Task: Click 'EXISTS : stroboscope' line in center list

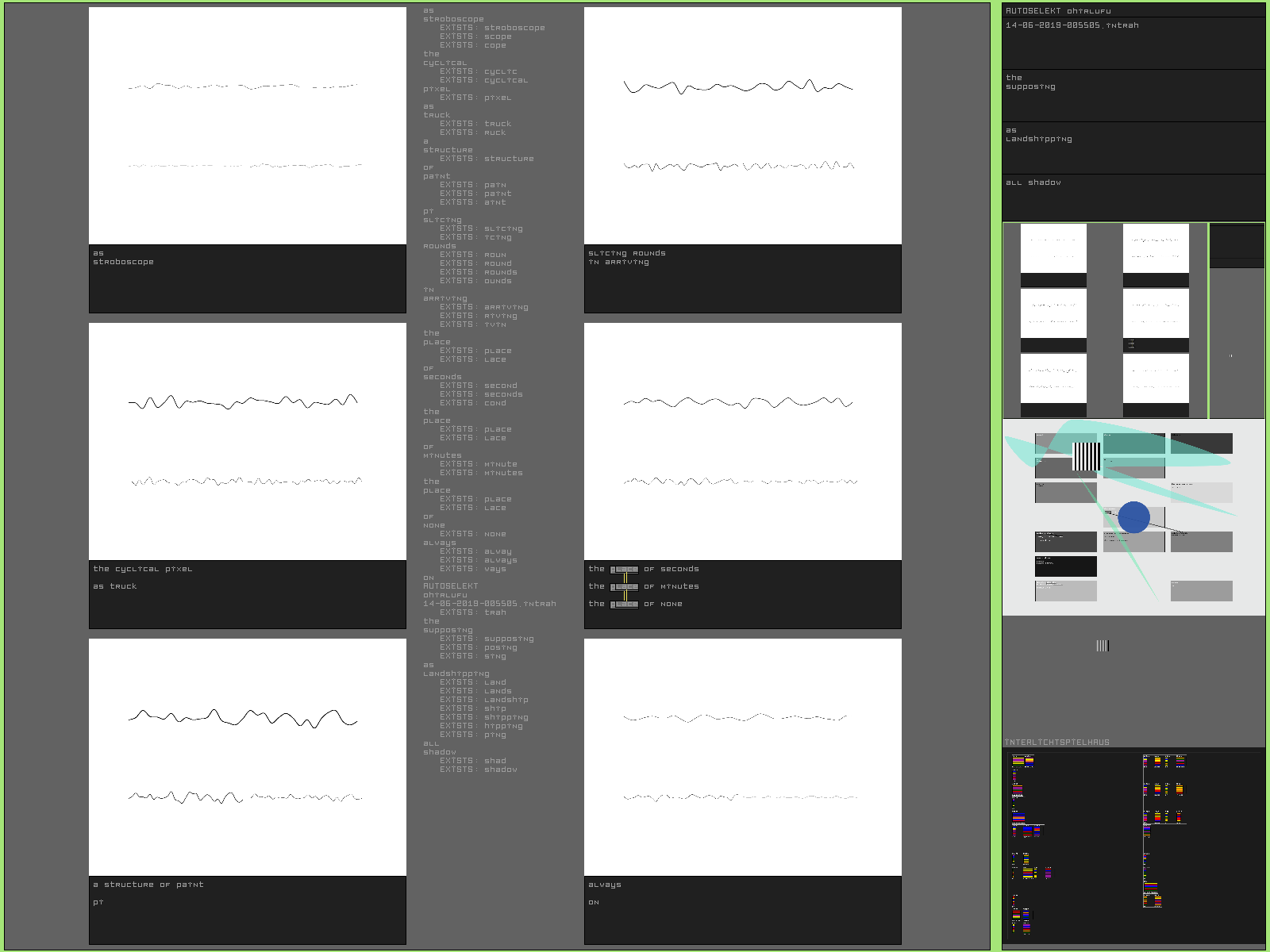Action: pyautogui.click(x=492, y=28)
